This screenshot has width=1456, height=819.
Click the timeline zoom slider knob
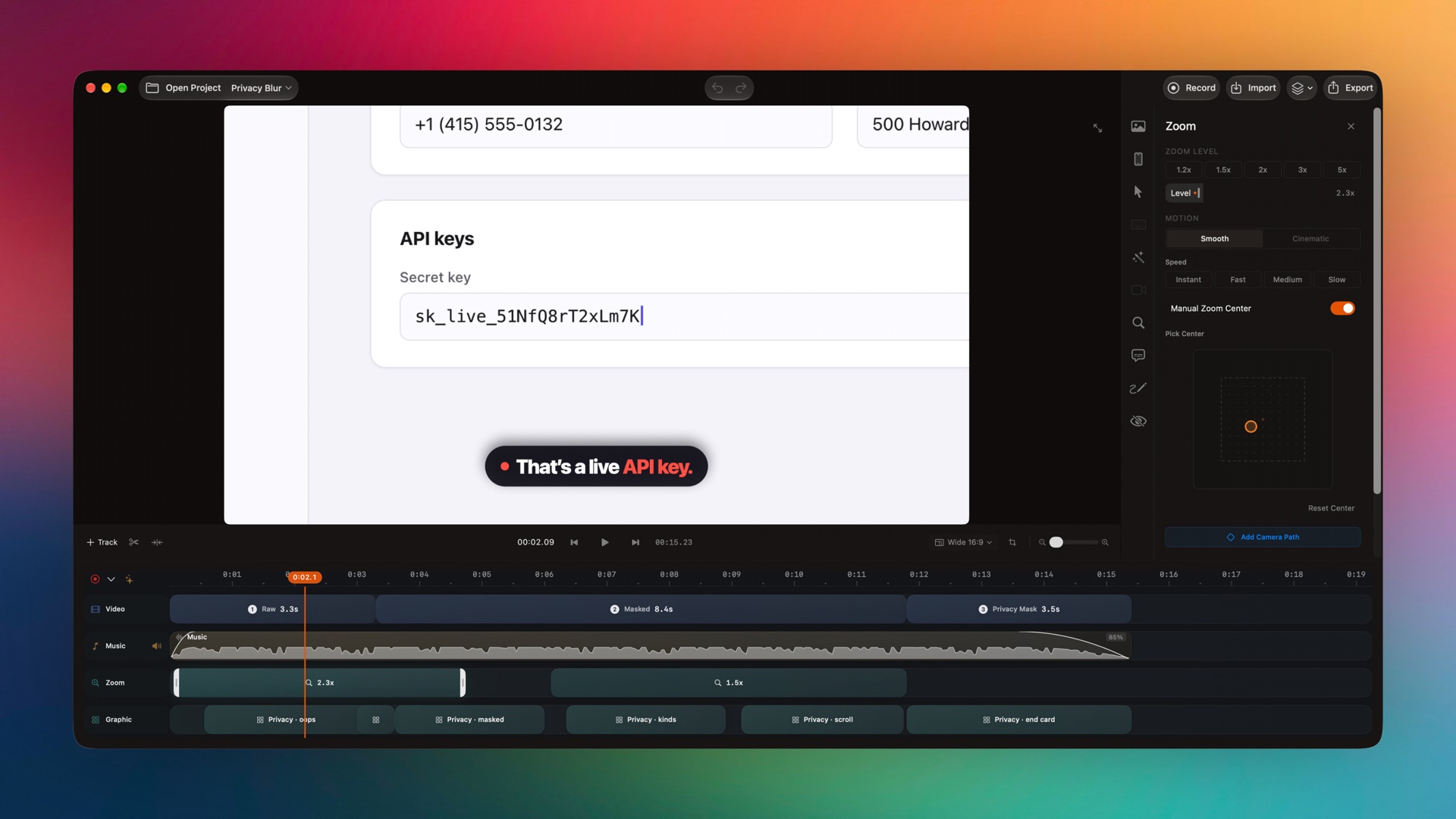pos(1056,542)
